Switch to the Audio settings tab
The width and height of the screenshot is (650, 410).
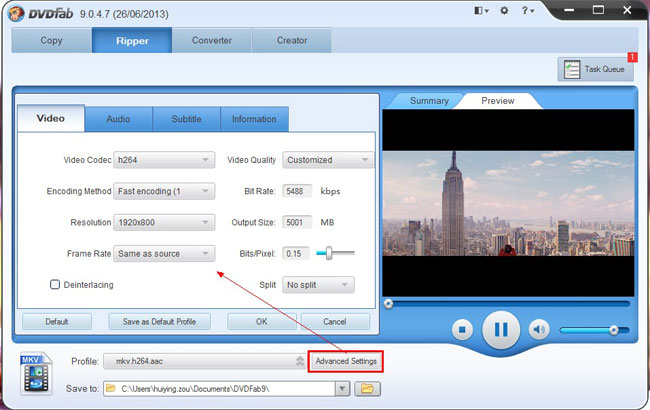coord(119,119)
